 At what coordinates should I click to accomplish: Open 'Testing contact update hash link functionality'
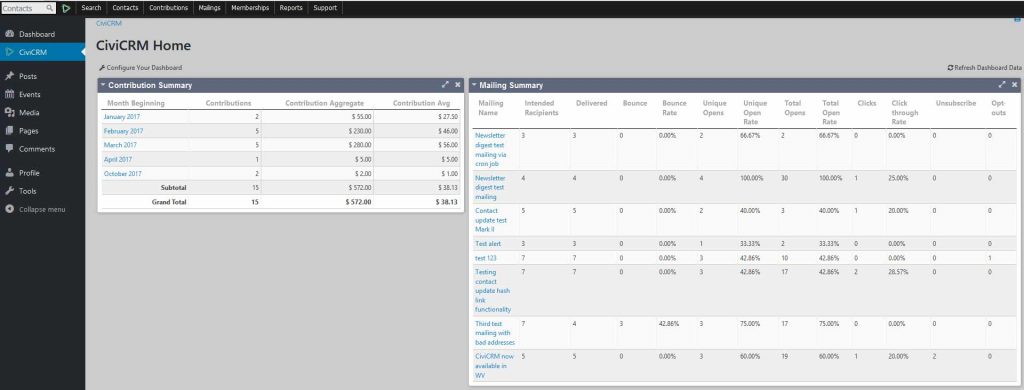coord(493,291)
